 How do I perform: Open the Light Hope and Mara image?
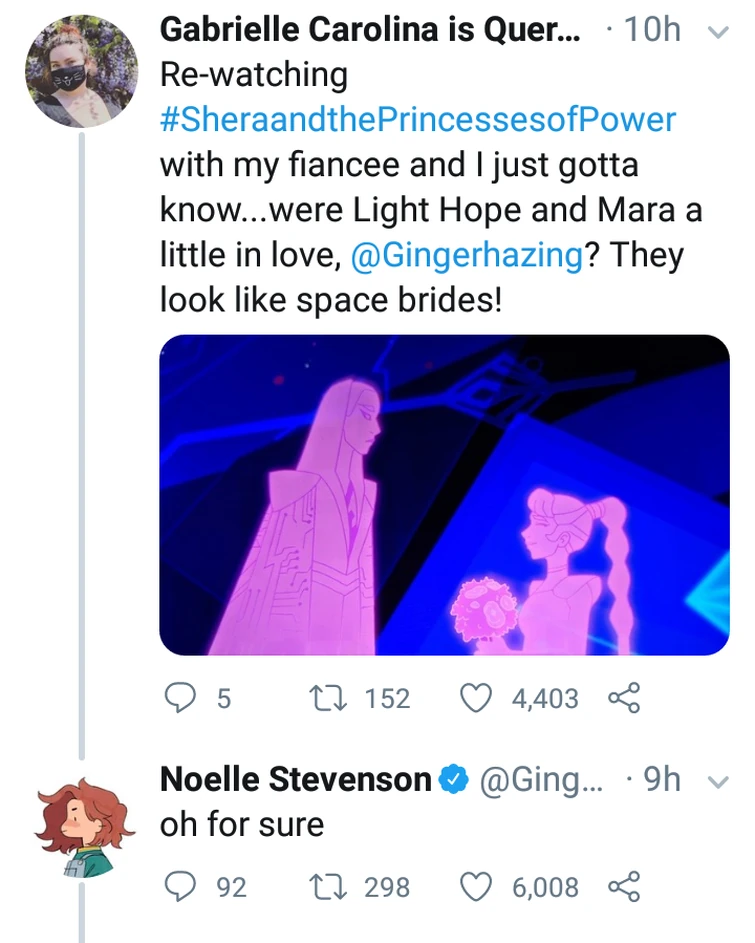point(444,495)
